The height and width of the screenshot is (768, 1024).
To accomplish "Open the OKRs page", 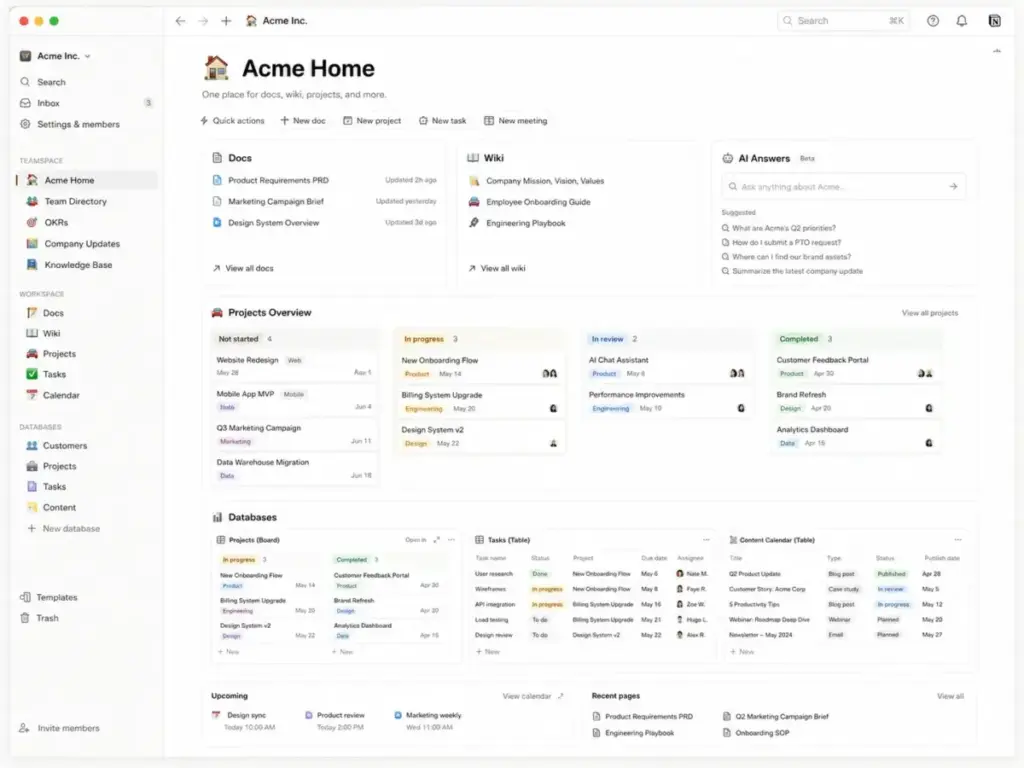I will point(56,223).
